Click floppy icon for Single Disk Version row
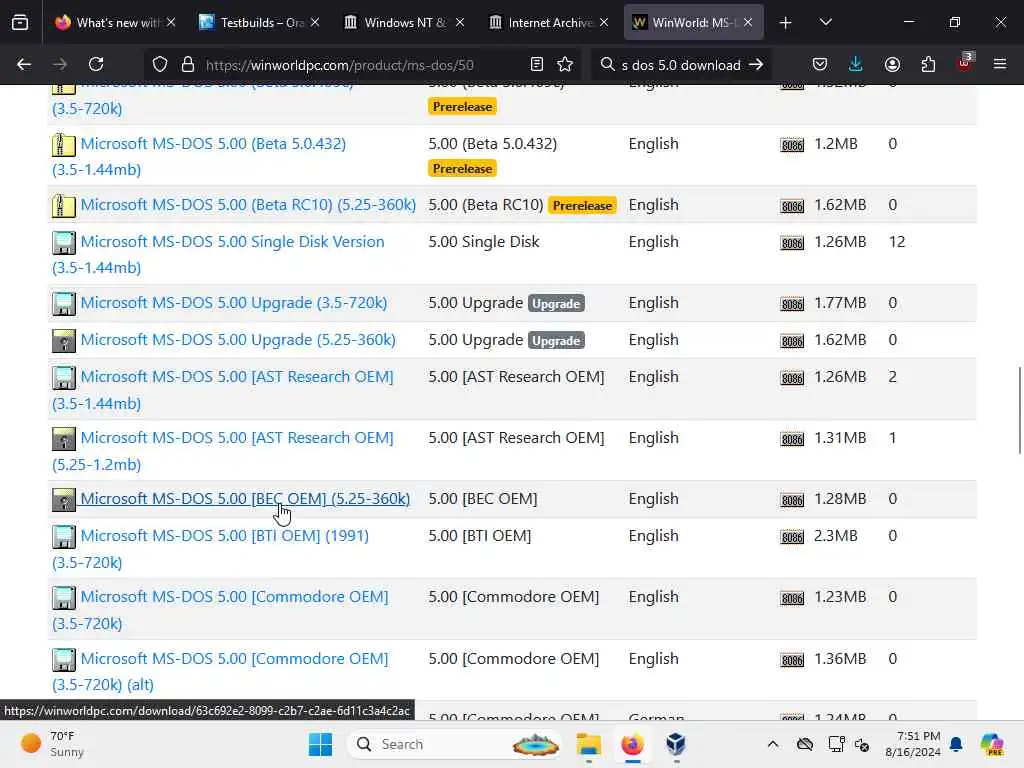Screen dimensions: 1024x768 point(63,242)
